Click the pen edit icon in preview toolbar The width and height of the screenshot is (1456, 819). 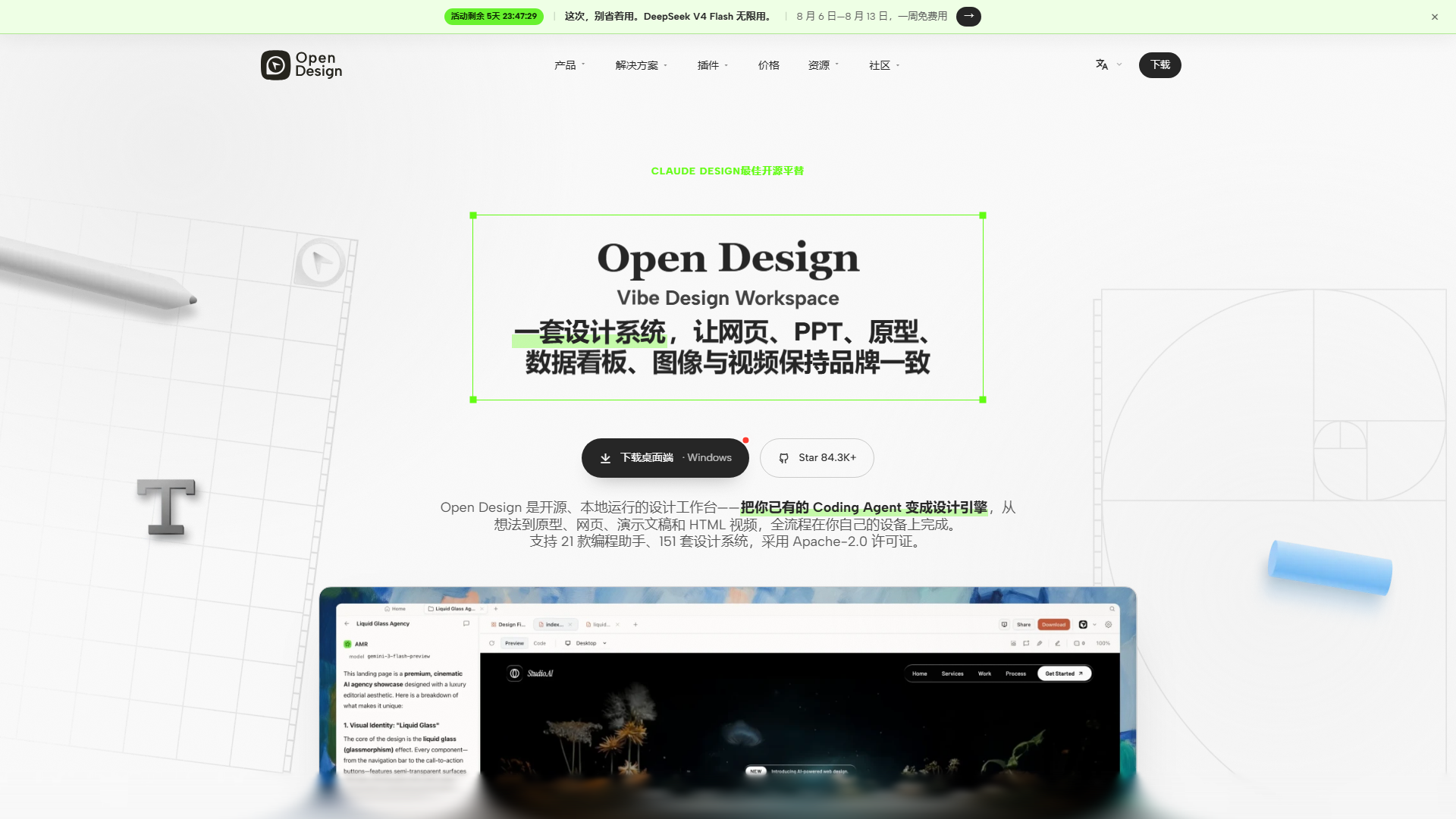click(x=1057, y=643)
